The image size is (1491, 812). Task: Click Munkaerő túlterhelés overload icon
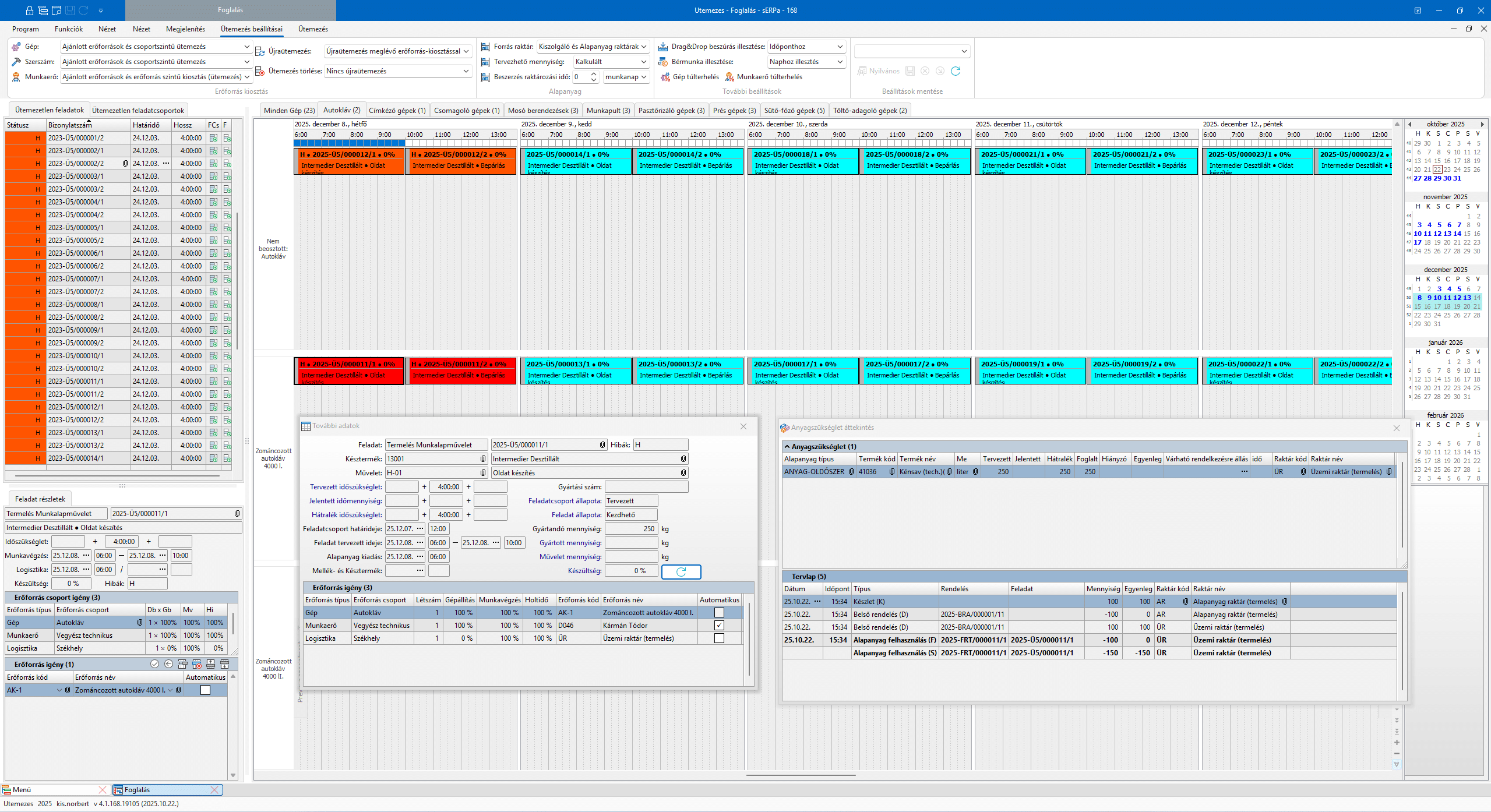coord(729,77)
